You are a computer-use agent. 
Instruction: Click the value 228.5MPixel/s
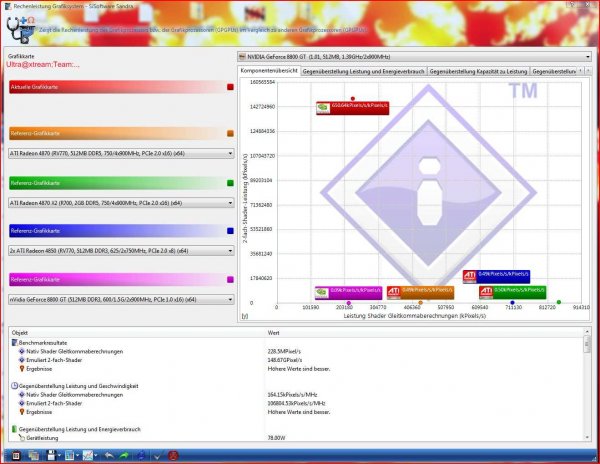(284, 351)
